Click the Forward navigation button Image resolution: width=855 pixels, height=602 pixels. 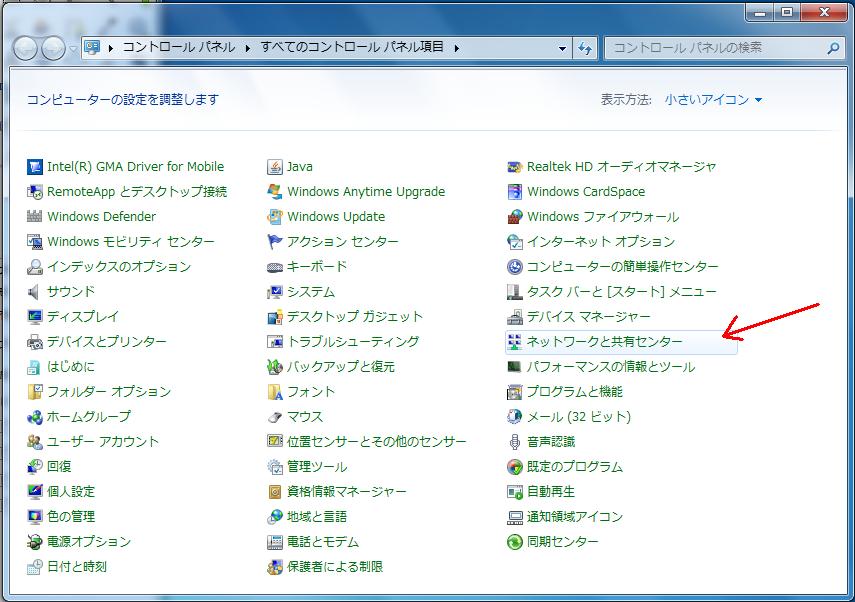[53, 49]
